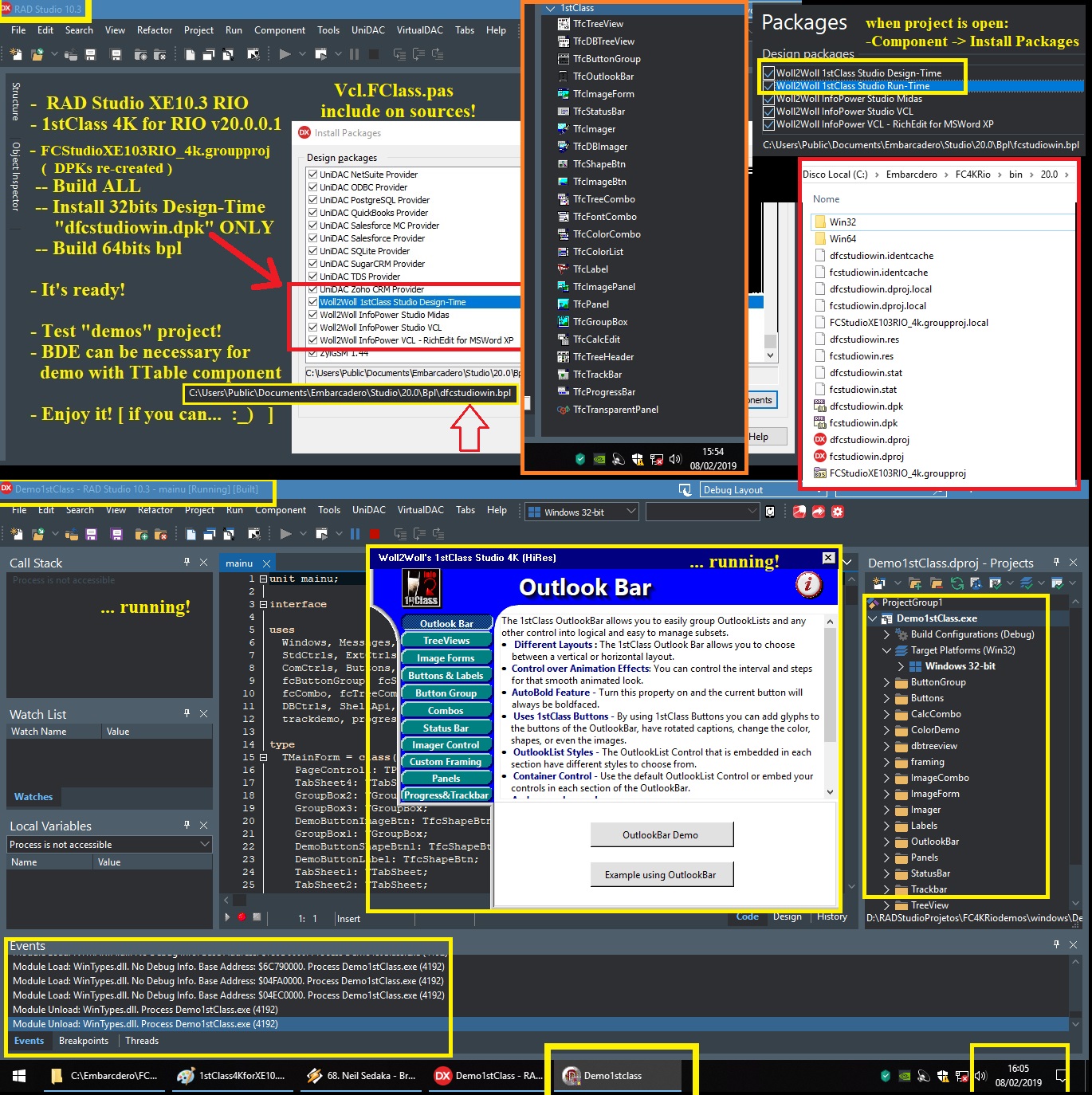Image resolution: width=1092 pixels, height=1095 pixels.
Task: Click the Outlook Bar description scrollbar
Action: click(x=830, y=705)
